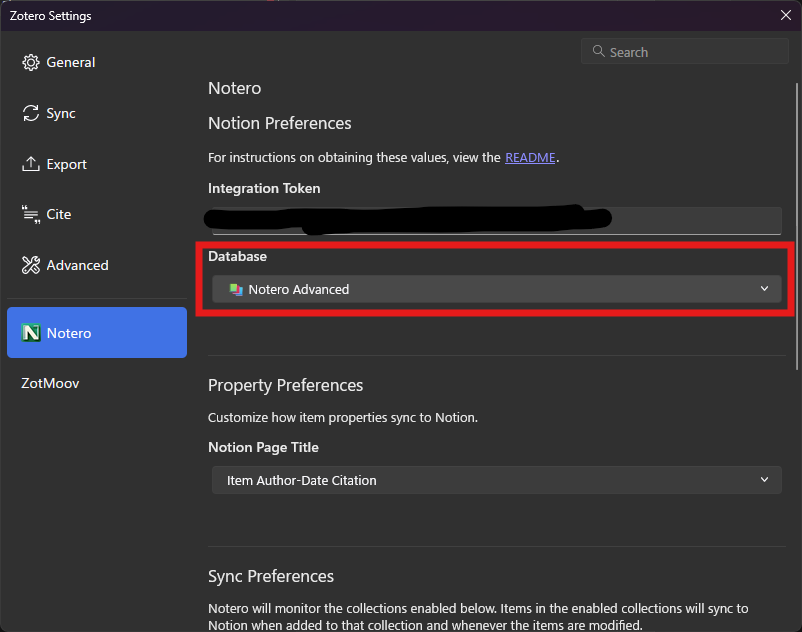Click the vertical scrollbar on the right
The image size is (802, 632).
click(796, 200)
